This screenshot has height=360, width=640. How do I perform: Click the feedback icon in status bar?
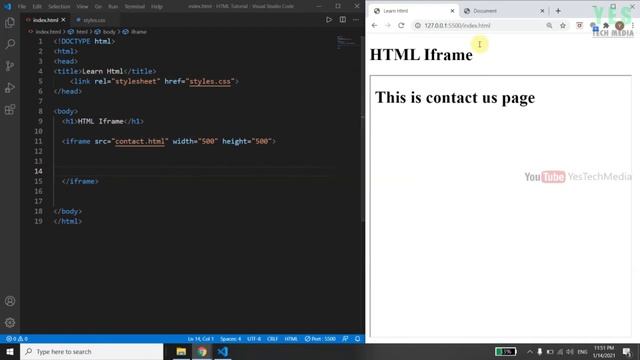click(x=345, y=339)
